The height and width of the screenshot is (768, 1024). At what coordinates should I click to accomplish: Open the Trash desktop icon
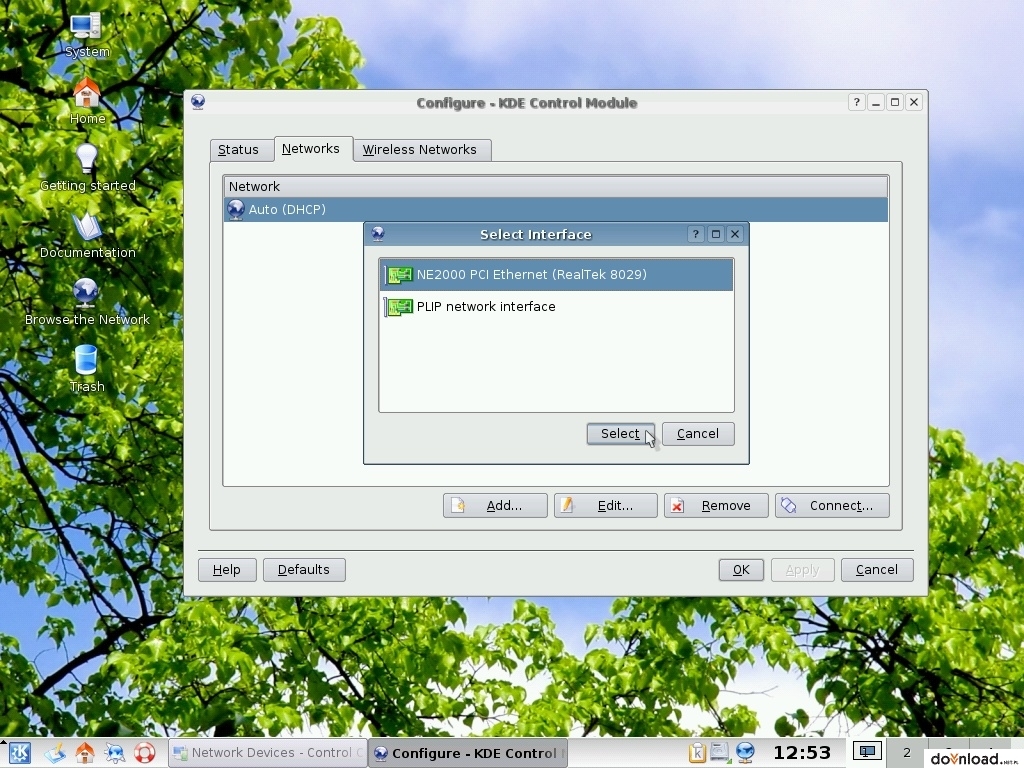click(x=86, y=369)
